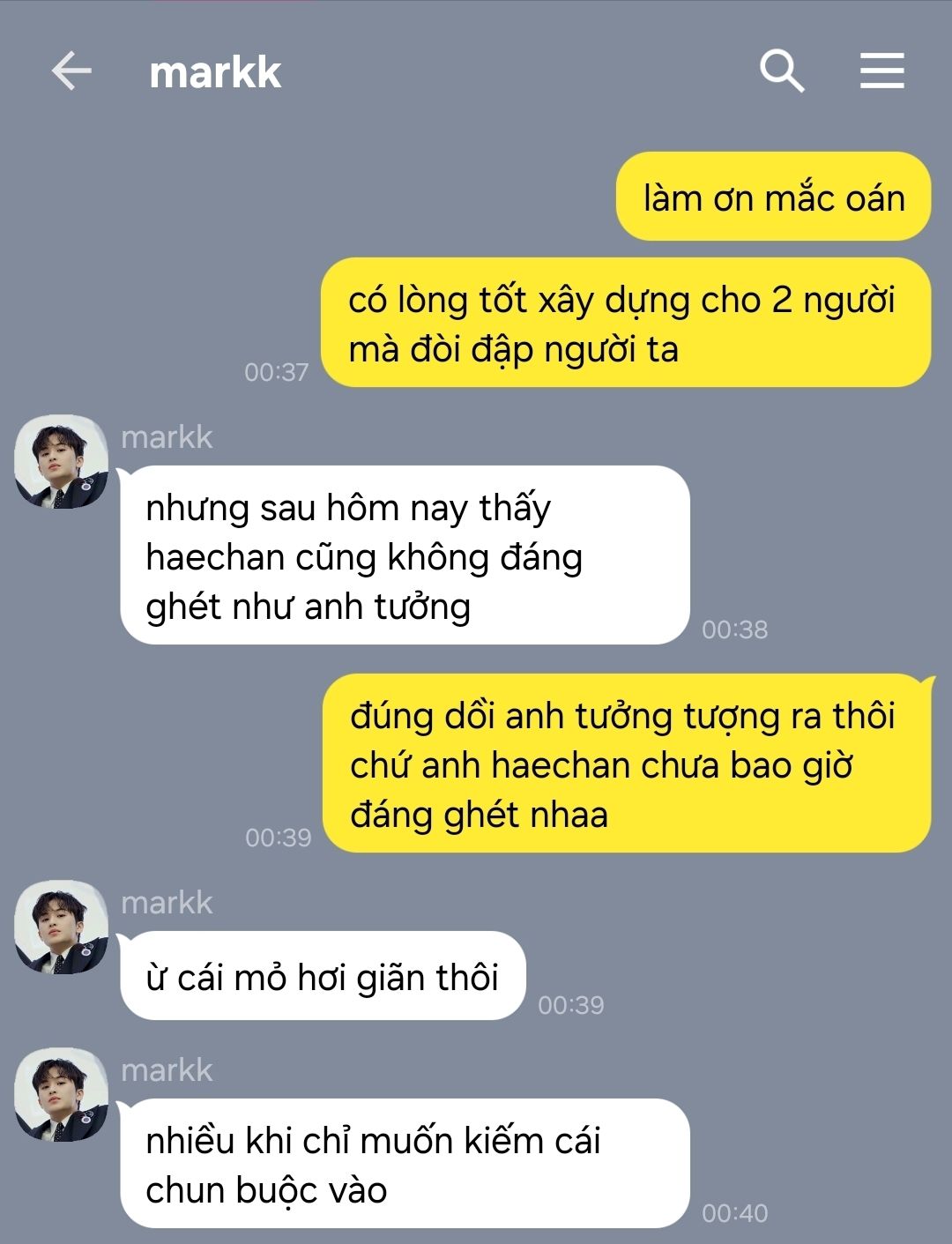The image size is (952, 1244).
Task: Tap markk's second profile avatar
Action: tap(61, 927)
